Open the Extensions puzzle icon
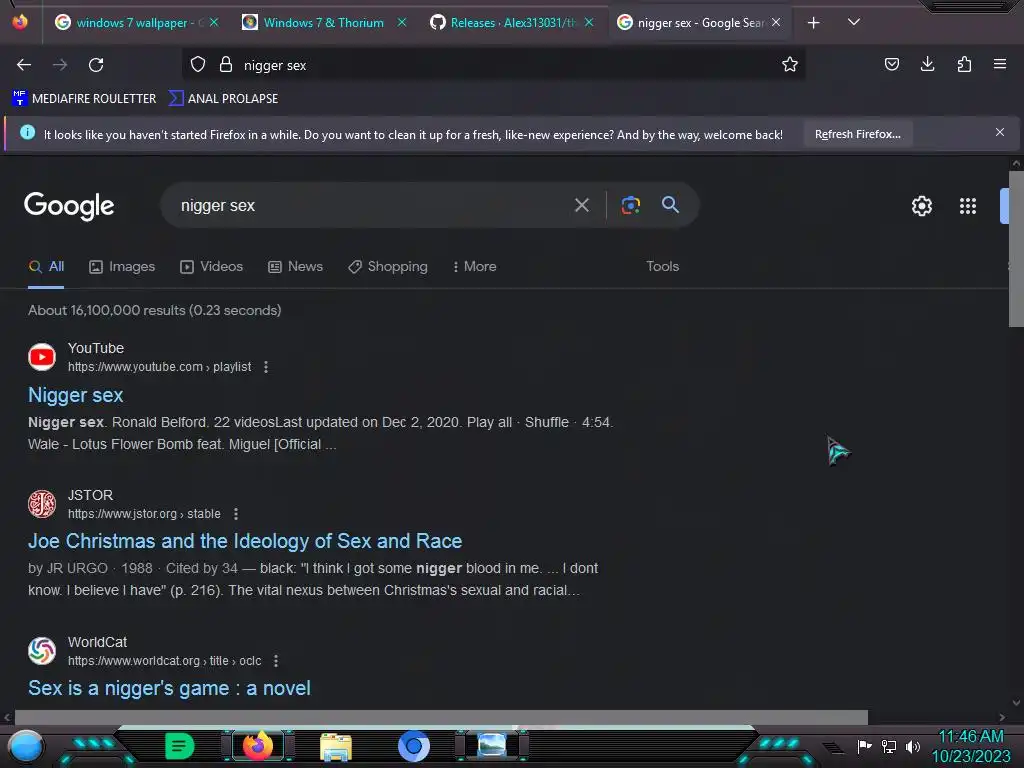This screenshot has height=768, width=1024. [964, 64]
